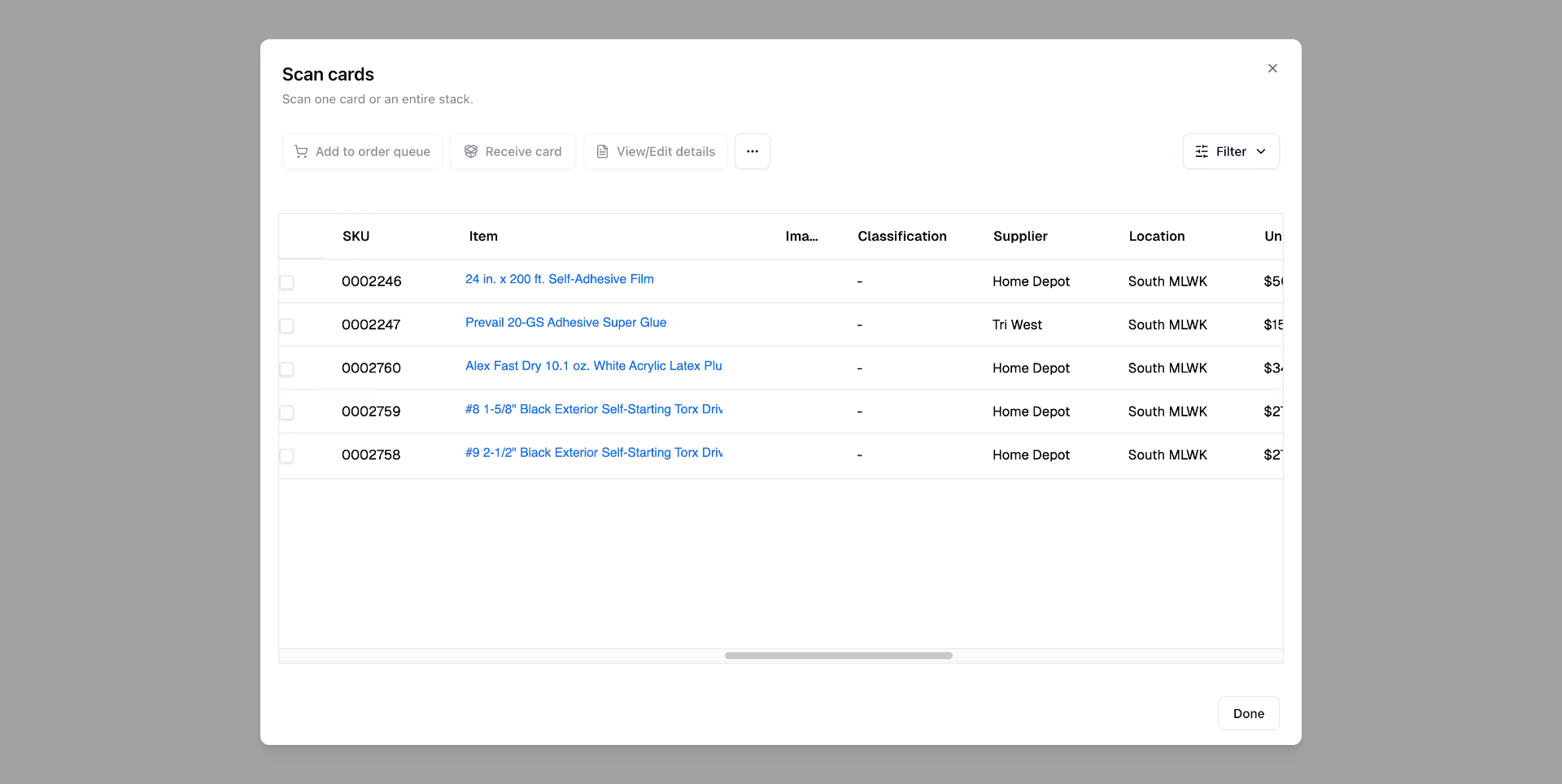Image resolution: width=1562 pixels, height=784 pixels.
Task: Open Alex Fast Dry White Acrylic Latex item
Action: (594, 366)
